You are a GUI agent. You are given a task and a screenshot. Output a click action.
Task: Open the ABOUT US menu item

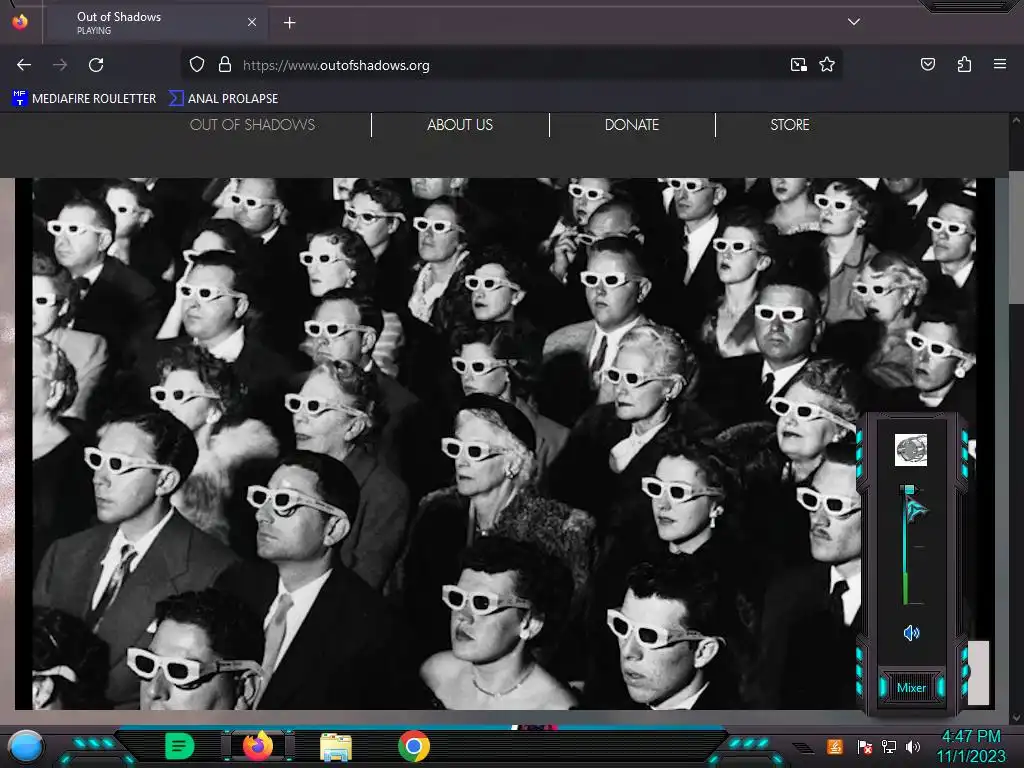tap(460, 125)
